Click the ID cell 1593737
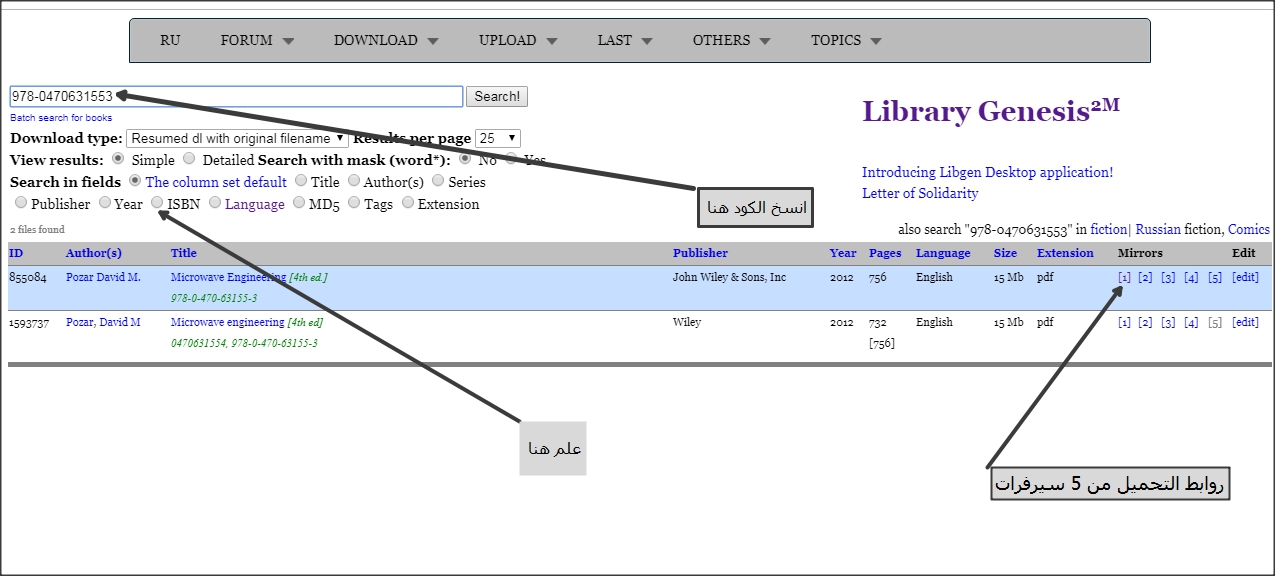1275x576 pixels. (29, 322)
